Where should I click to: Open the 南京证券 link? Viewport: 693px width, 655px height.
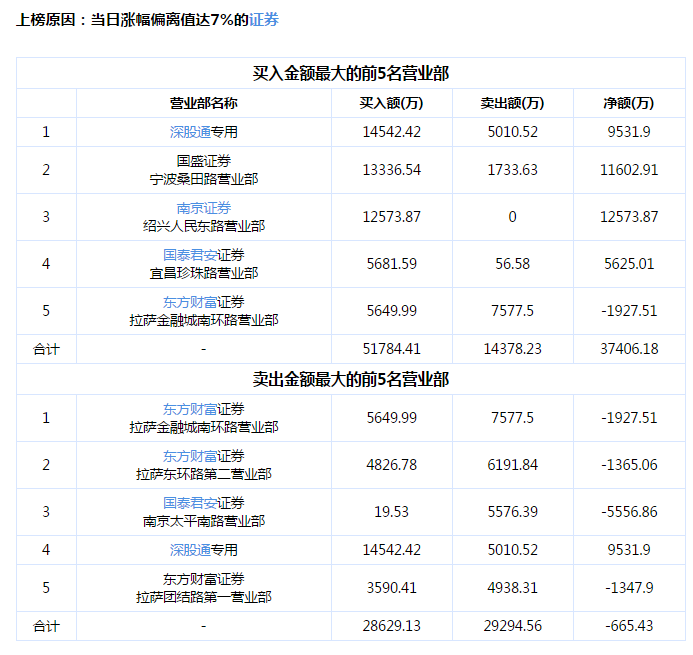point(204,208)
